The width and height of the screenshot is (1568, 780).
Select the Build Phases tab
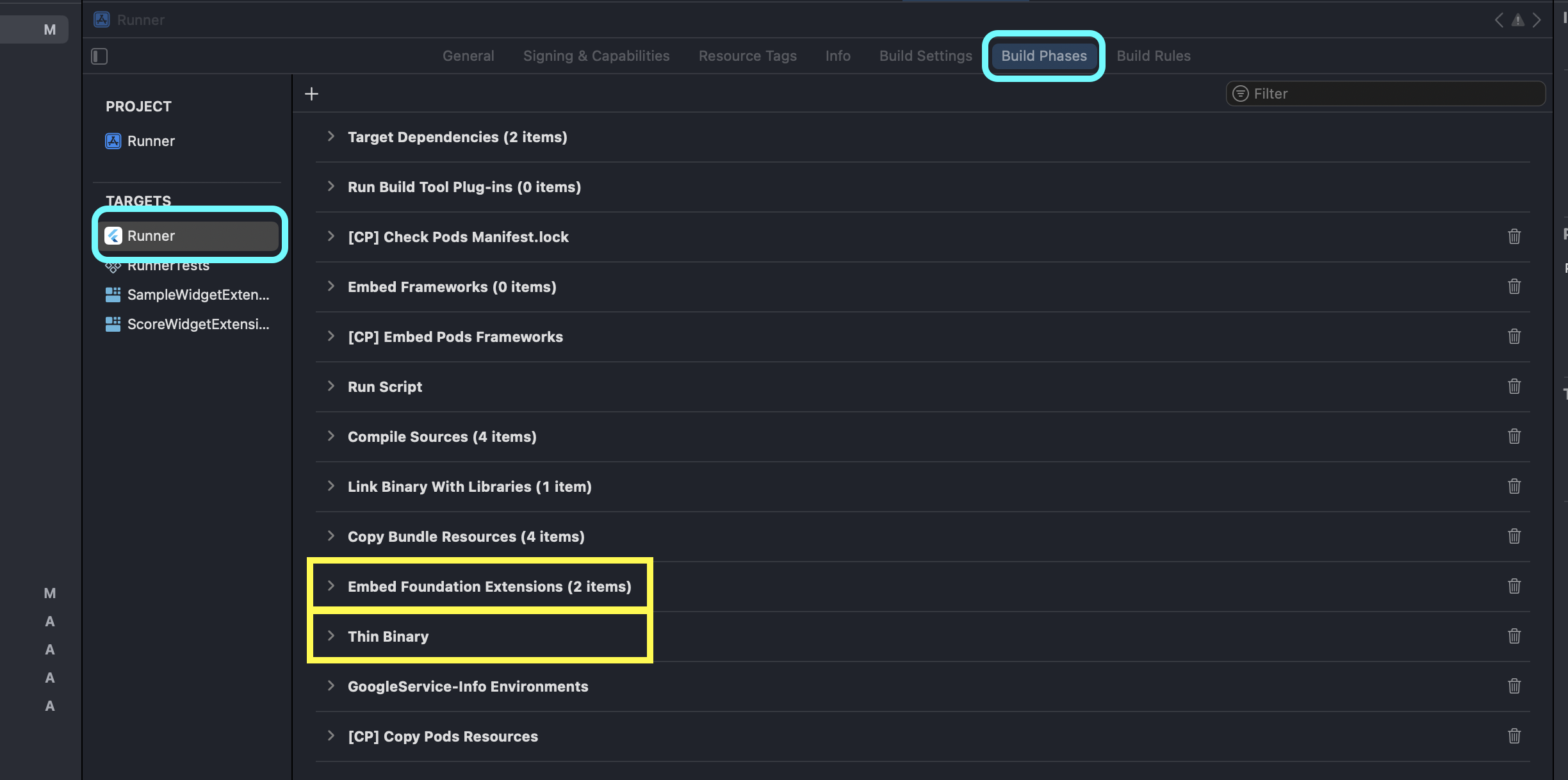pos(1044,56)
